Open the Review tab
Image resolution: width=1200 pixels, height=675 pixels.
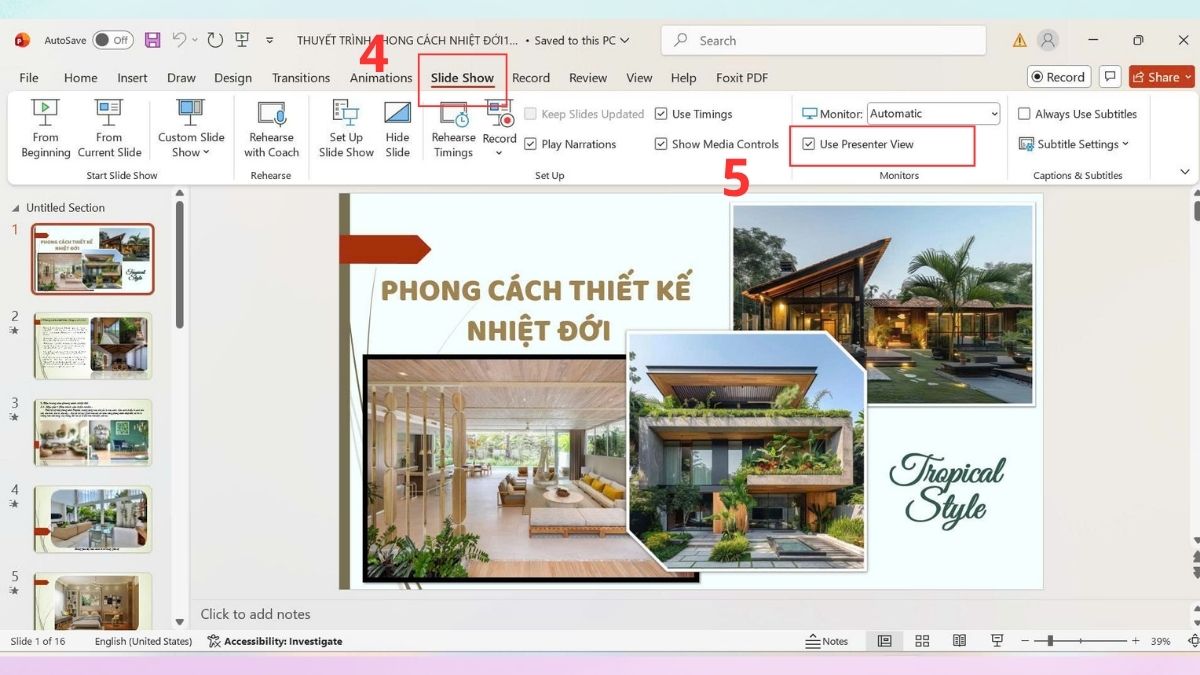click(x=588, y=77)
